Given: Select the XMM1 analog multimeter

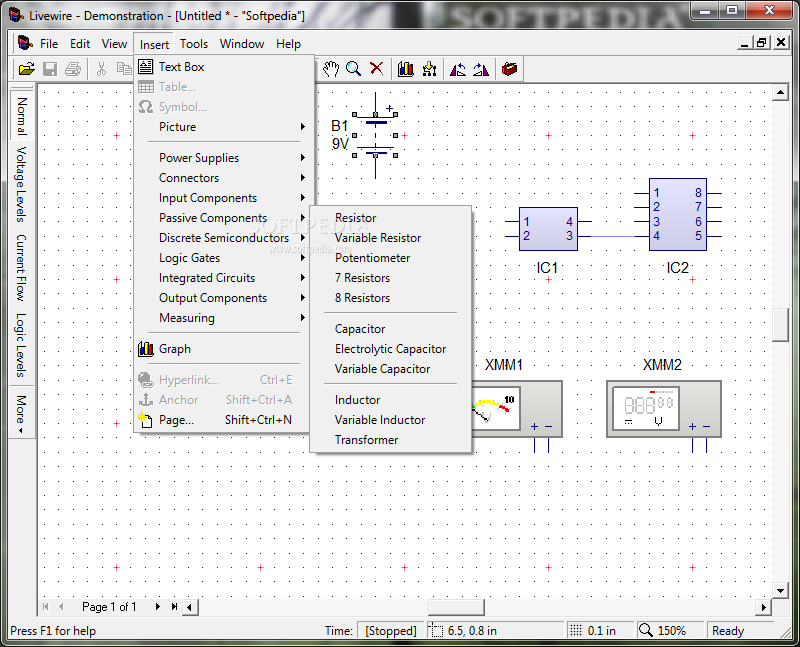Looking at the screenshot, I should click(516, 409).
